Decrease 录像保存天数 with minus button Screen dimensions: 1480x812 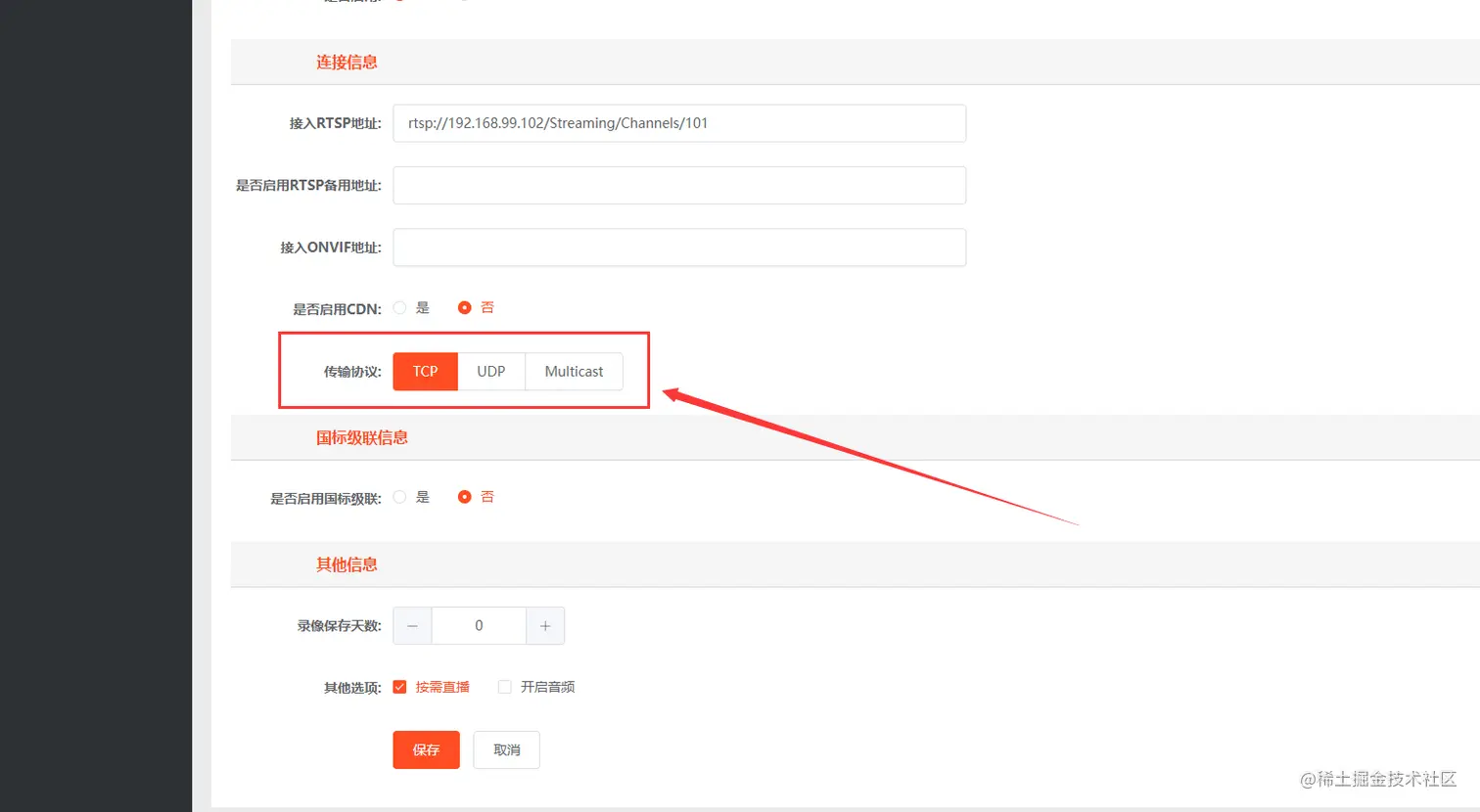413,626
